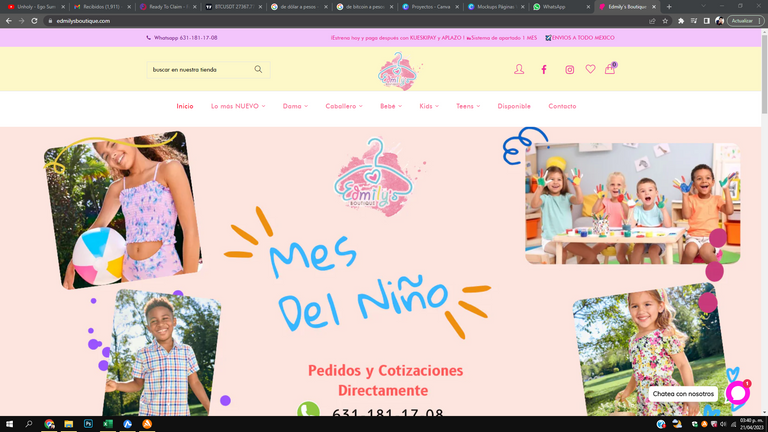Click the page vertical scrollbar
This screenshot has width=768, height=432.
[764, 73]
